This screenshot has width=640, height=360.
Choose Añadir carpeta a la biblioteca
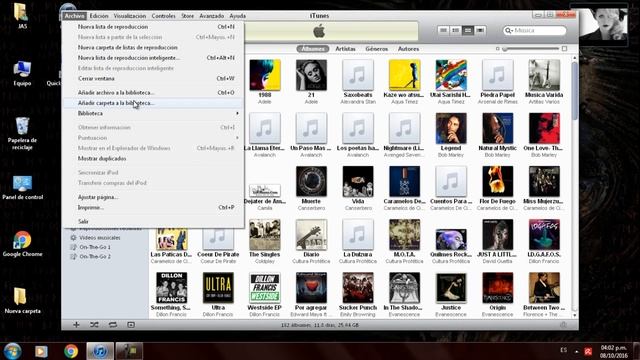point(153,103)
